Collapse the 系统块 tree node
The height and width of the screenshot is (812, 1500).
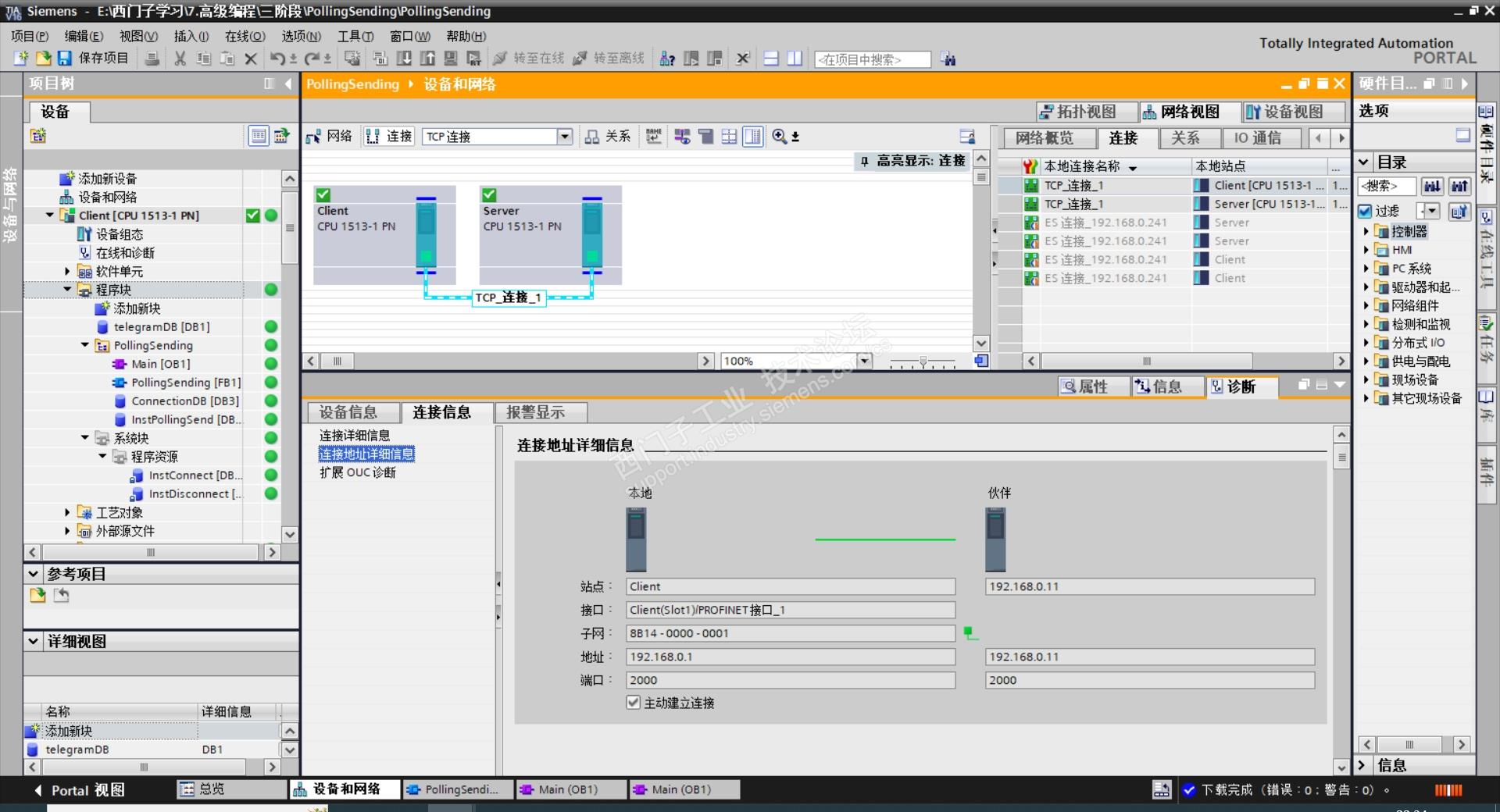click(84, 438)
